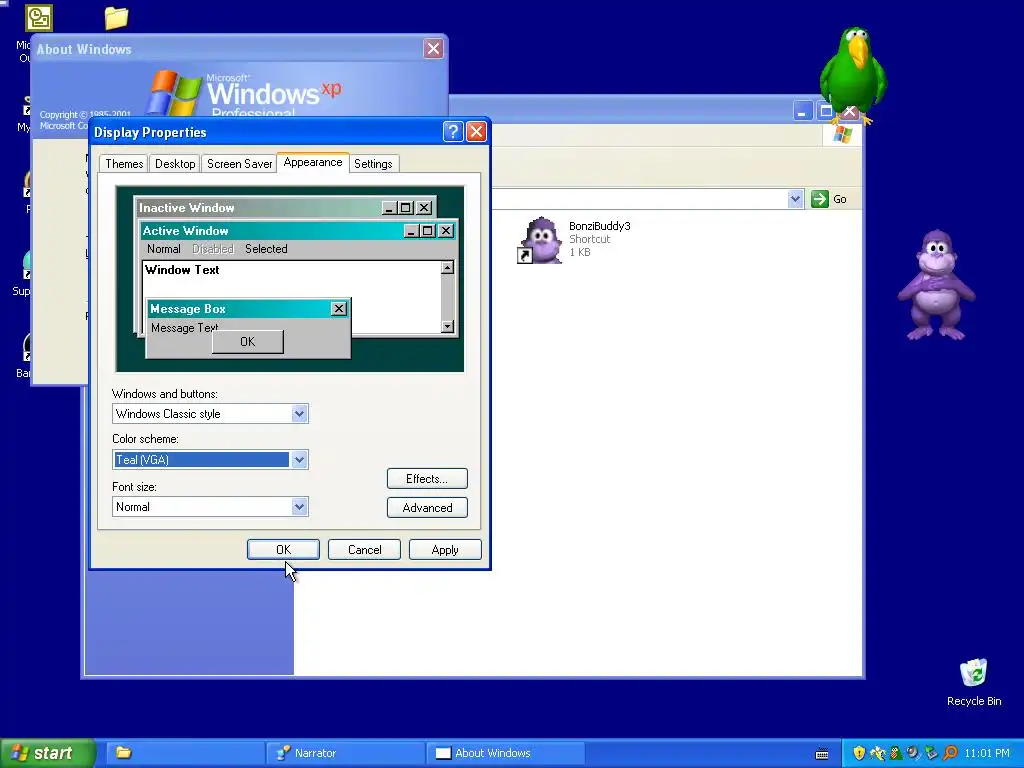Click the yellow security shield tray icon
Viewport: 1024px width, 768px height.
coord(859,753)
